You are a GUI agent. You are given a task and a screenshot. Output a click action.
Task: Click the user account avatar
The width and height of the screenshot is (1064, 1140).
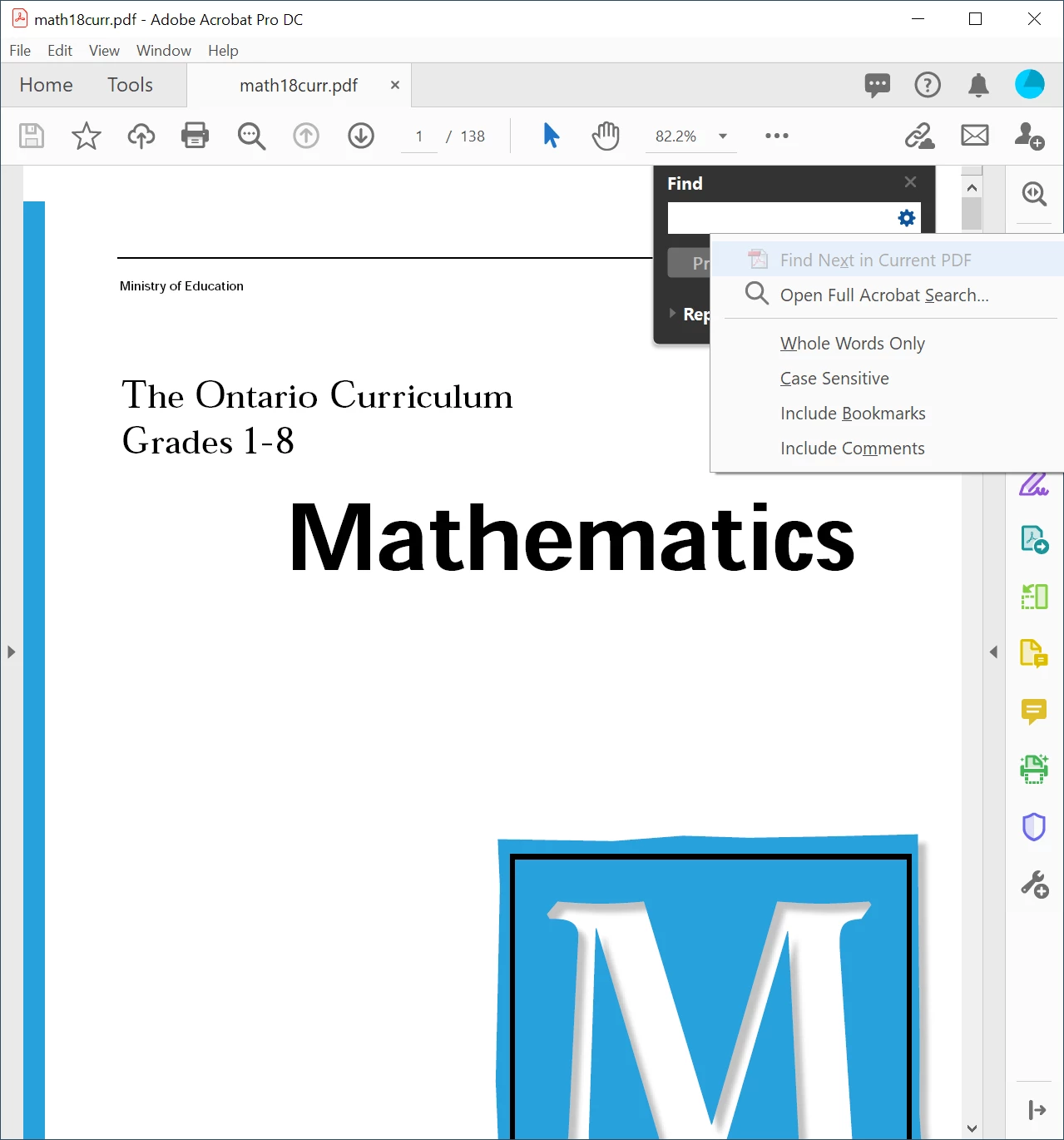click(1029, 85)
